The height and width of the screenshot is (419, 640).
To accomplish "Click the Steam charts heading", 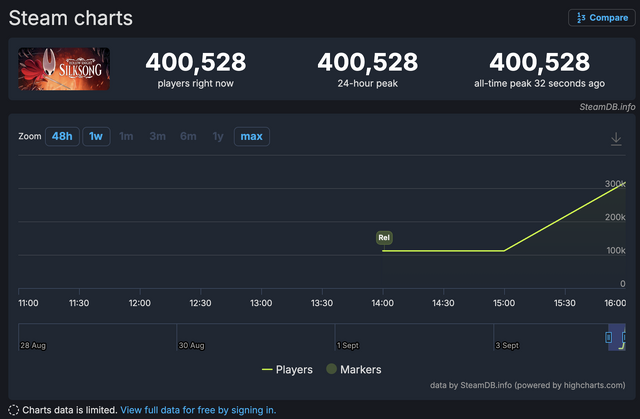I will point(71,18).
